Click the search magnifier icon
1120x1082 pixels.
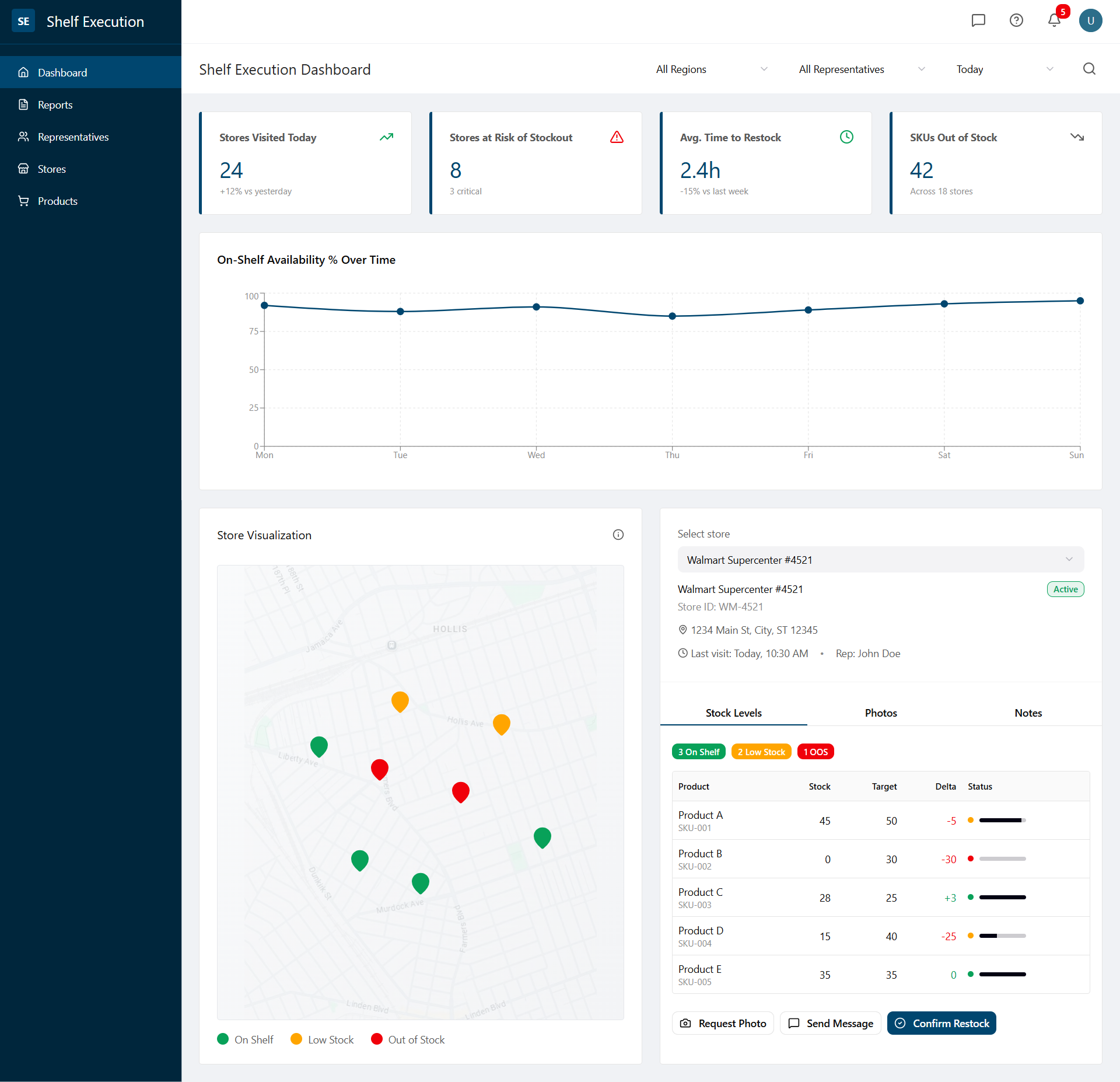pos(1089,69)
